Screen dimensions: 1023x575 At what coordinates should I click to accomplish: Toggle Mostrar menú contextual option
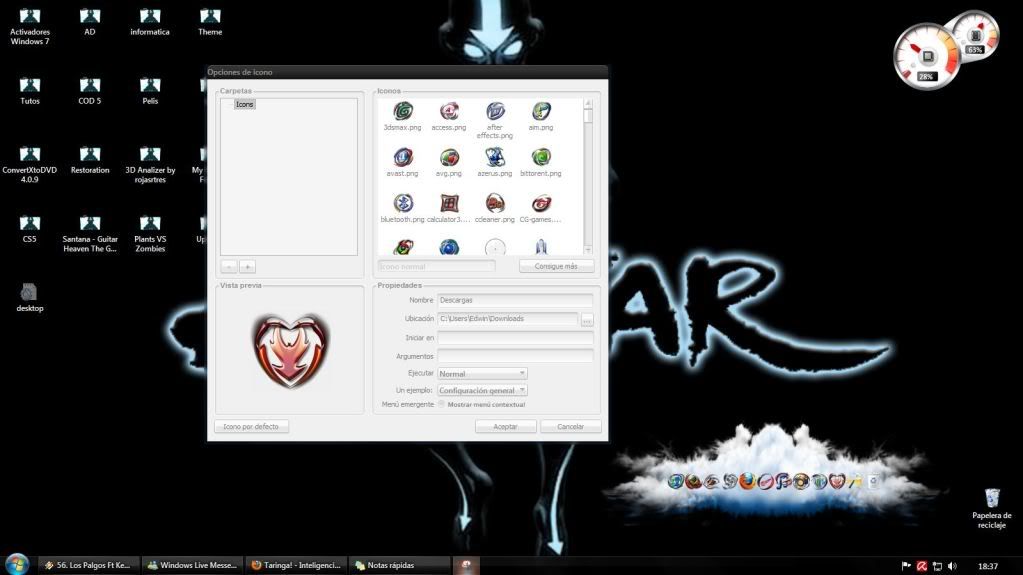tap(442, 404)
